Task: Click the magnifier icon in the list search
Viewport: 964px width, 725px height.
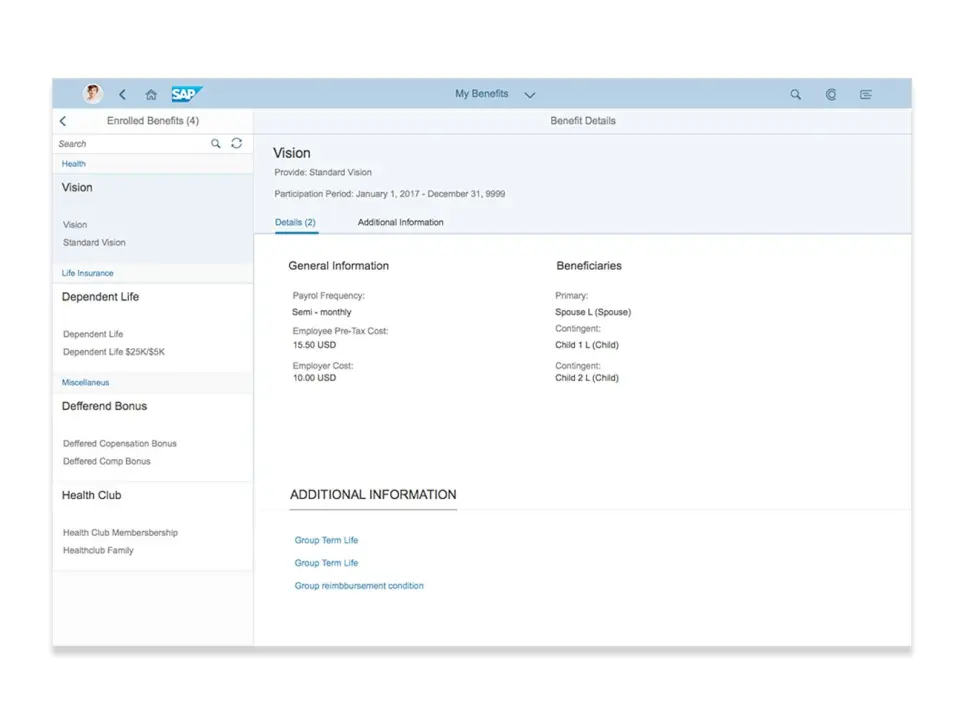Action: 216,143
